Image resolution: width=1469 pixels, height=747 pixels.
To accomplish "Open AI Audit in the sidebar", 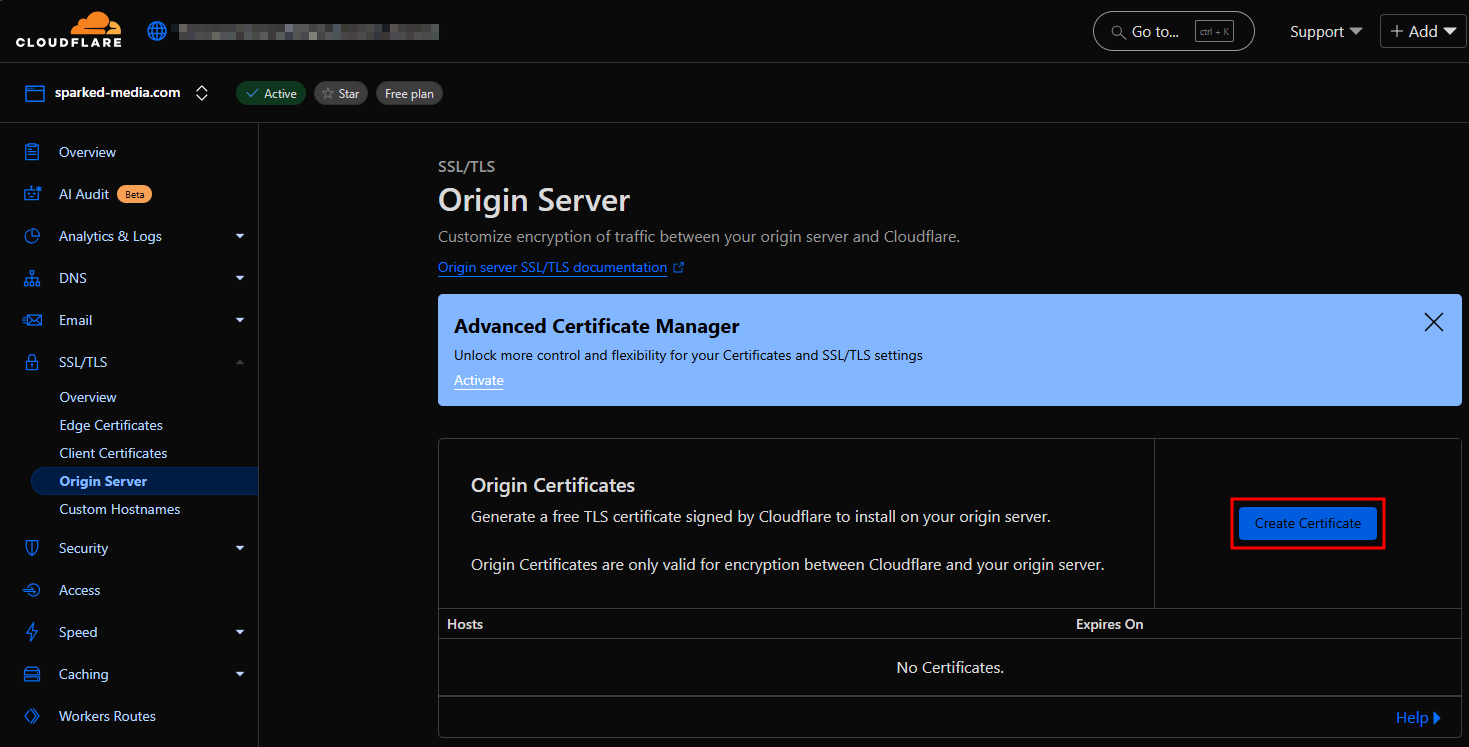I will click(x=84, y=194).
